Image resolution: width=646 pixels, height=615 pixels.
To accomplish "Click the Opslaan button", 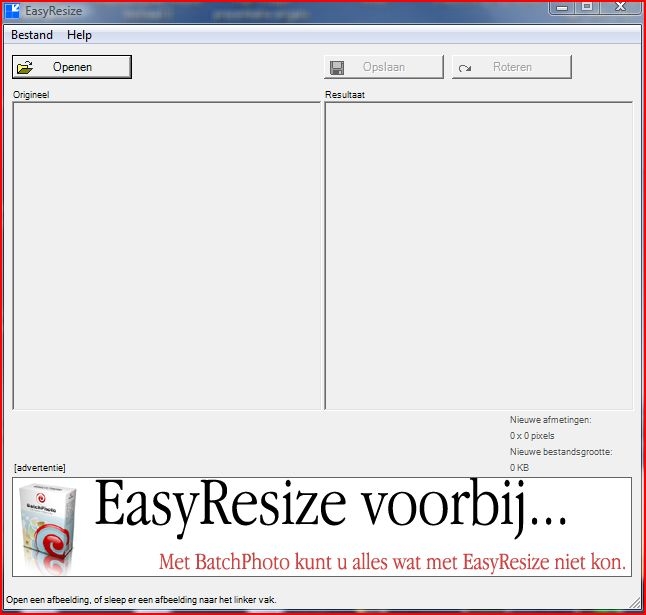I will [x=384, y=67].
